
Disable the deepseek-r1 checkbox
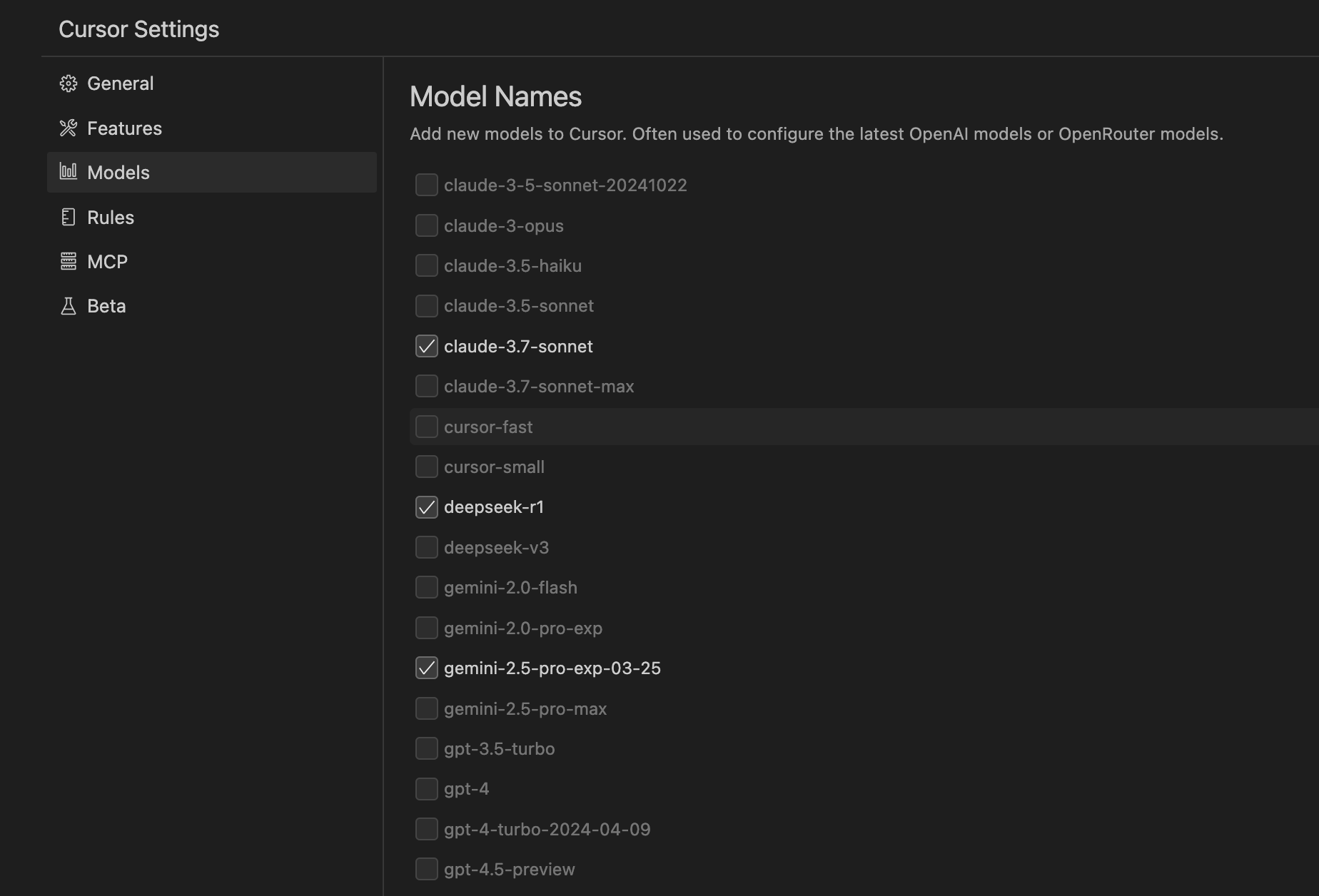pos(427,507)
